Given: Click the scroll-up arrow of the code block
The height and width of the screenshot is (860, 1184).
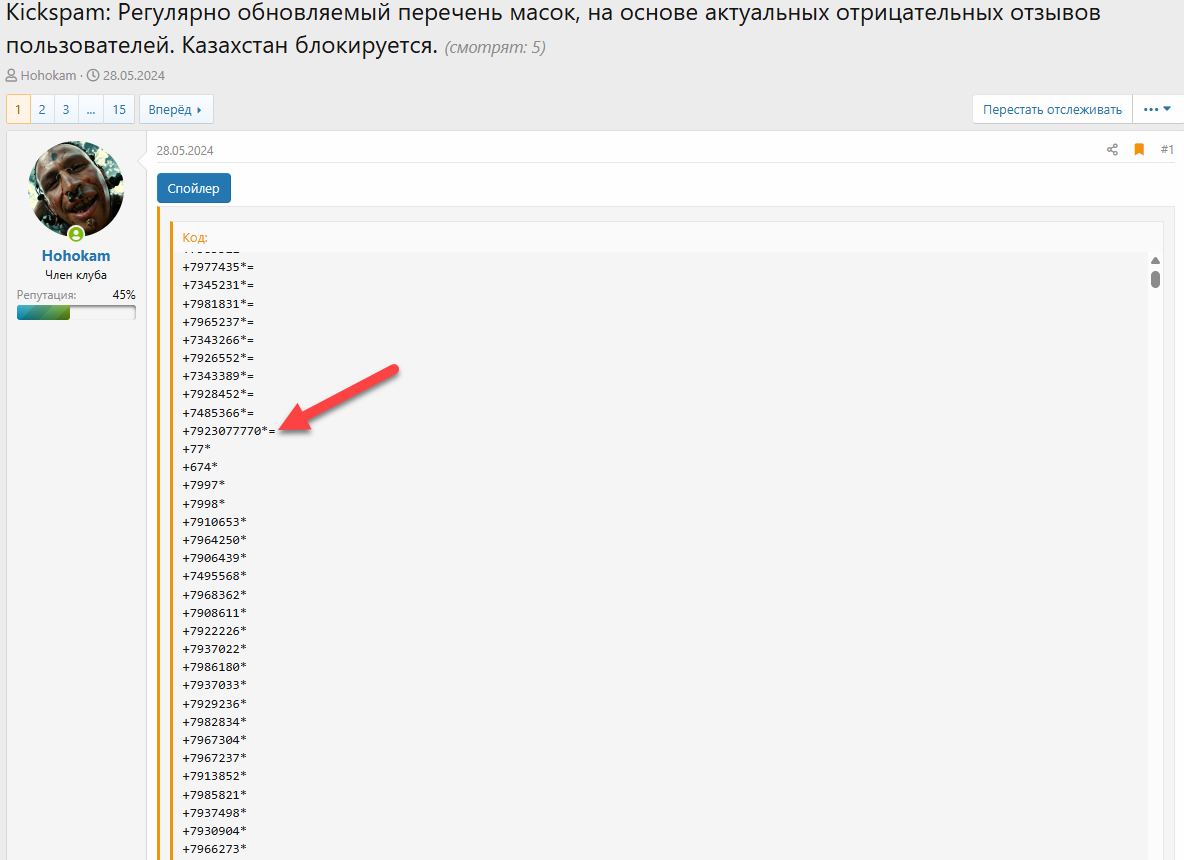Looking at the screenshot, I should (x=1155, y=260).
